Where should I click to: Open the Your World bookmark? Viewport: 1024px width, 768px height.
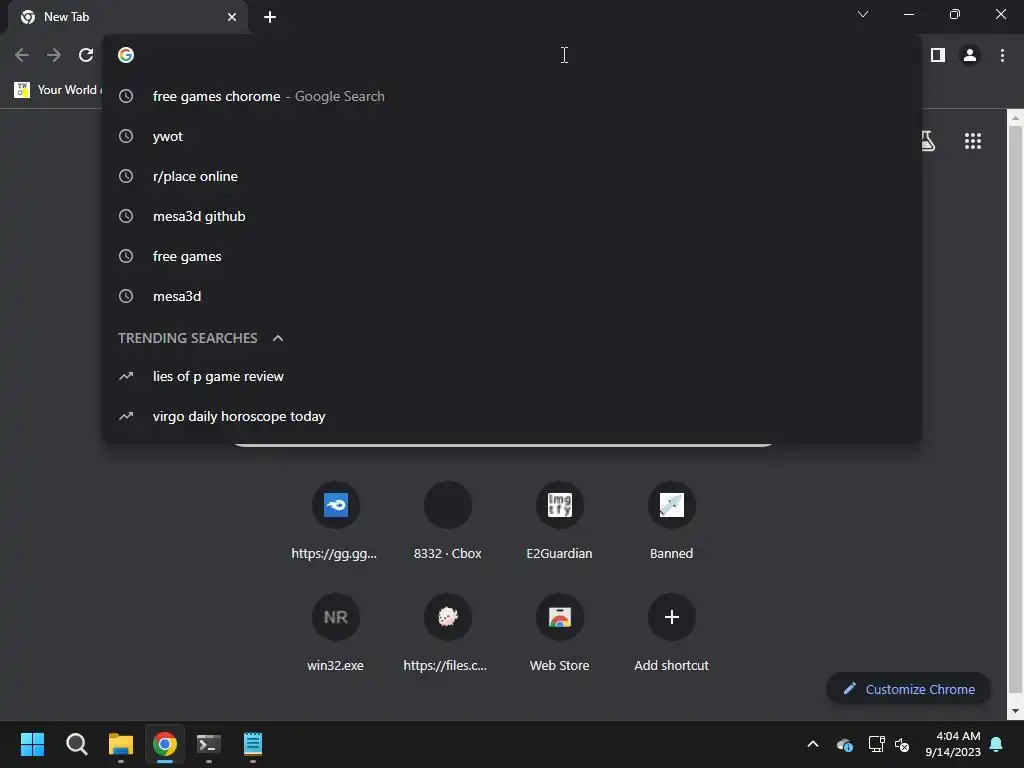(58, 90)
